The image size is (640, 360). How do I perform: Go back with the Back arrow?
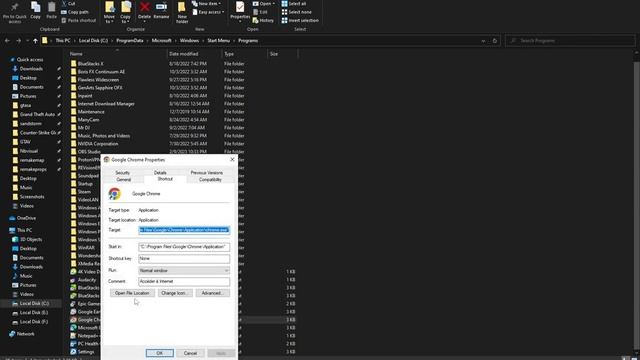(7, 41)
